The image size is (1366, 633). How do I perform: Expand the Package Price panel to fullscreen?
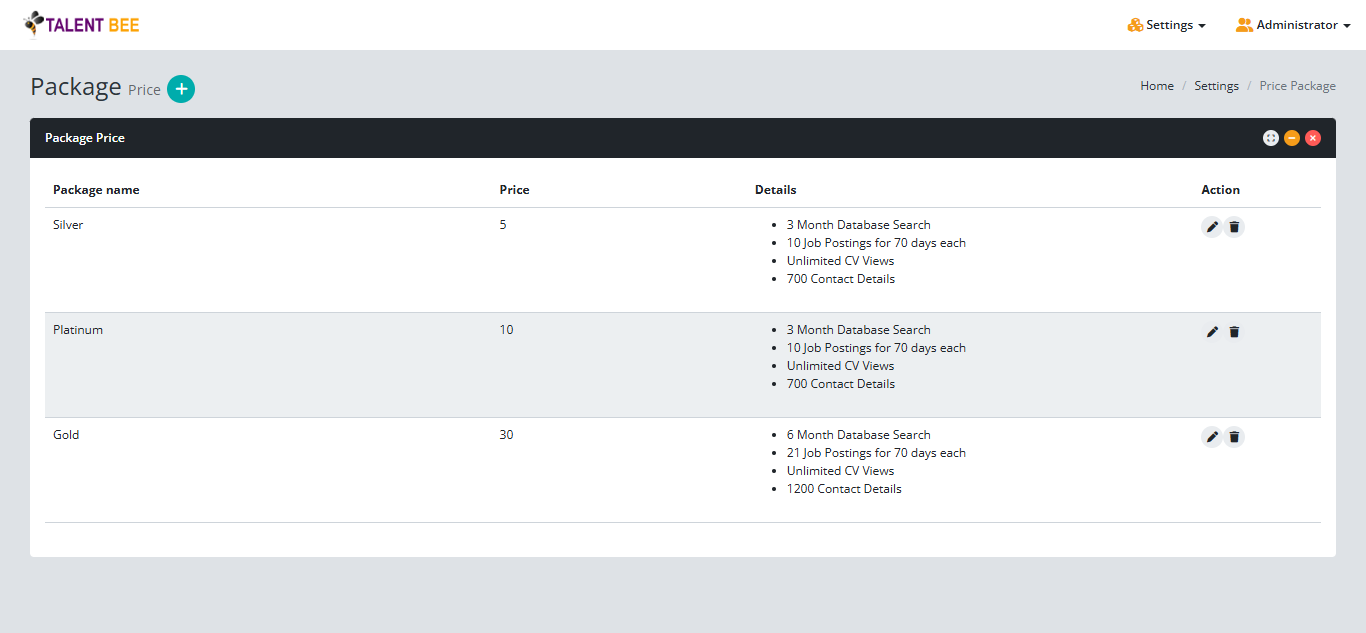click(1270, 138)
